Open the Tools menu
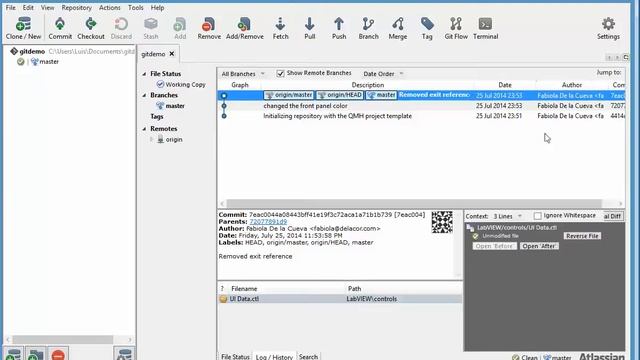This screenshot has height=360, width=640. [x=136, y=7]
